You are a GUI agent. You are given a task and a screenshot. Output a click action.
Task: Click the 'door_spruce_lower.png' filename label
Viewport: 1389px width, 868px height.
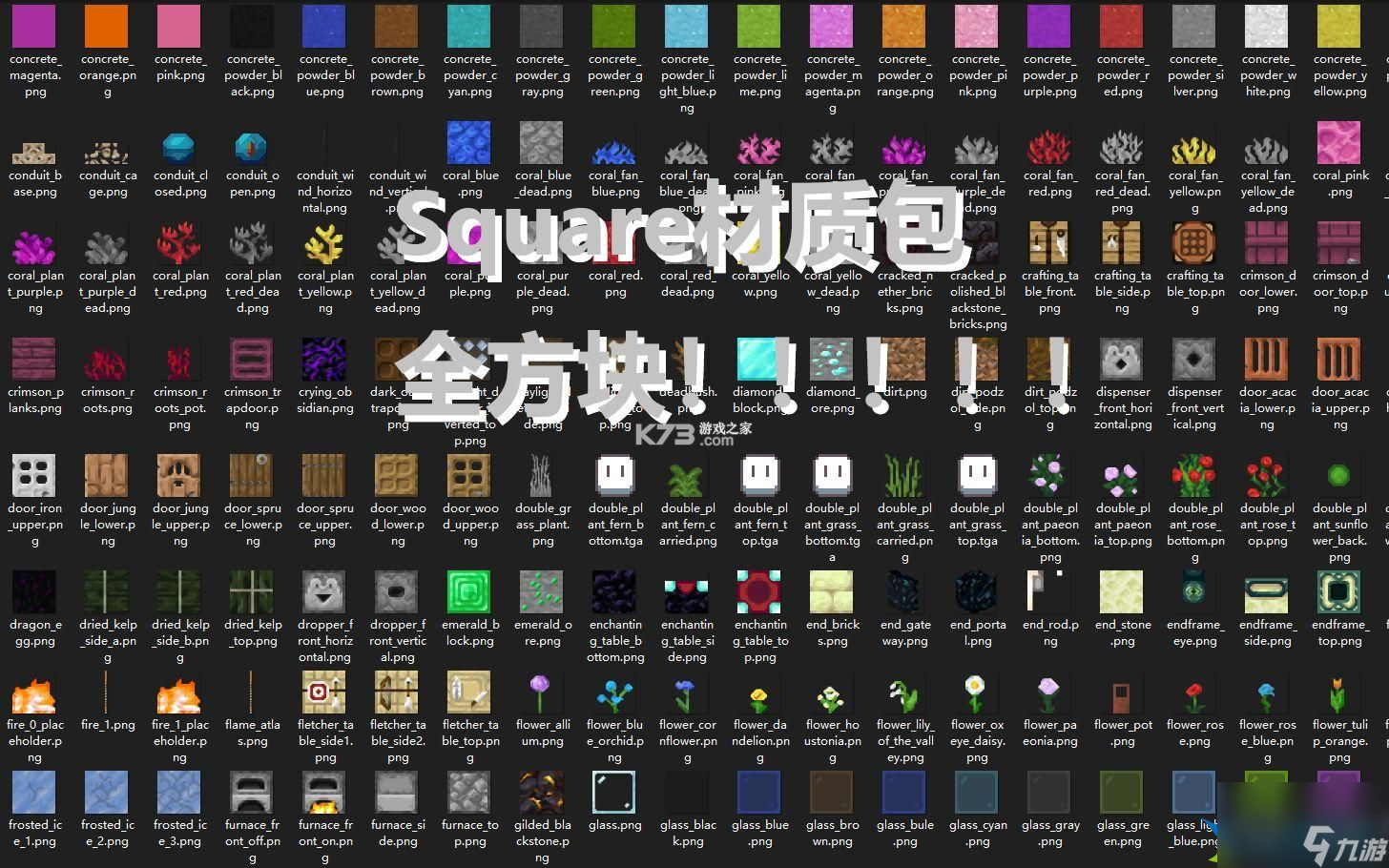click(x=253, y=525)
